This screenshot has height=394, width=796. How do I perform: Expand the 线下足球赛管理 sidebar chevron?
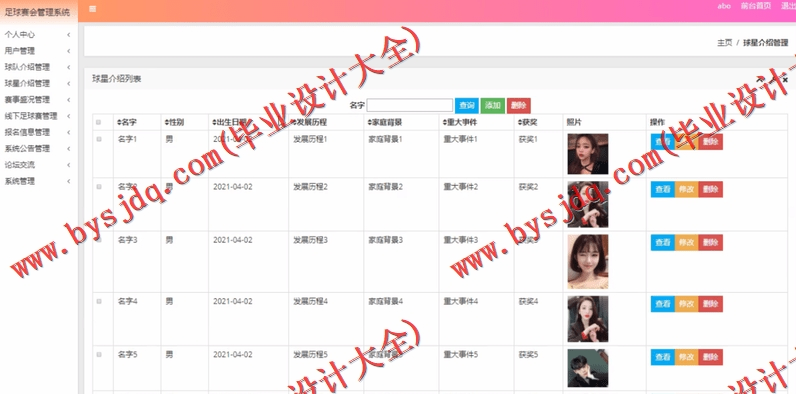tap(69, 116)
